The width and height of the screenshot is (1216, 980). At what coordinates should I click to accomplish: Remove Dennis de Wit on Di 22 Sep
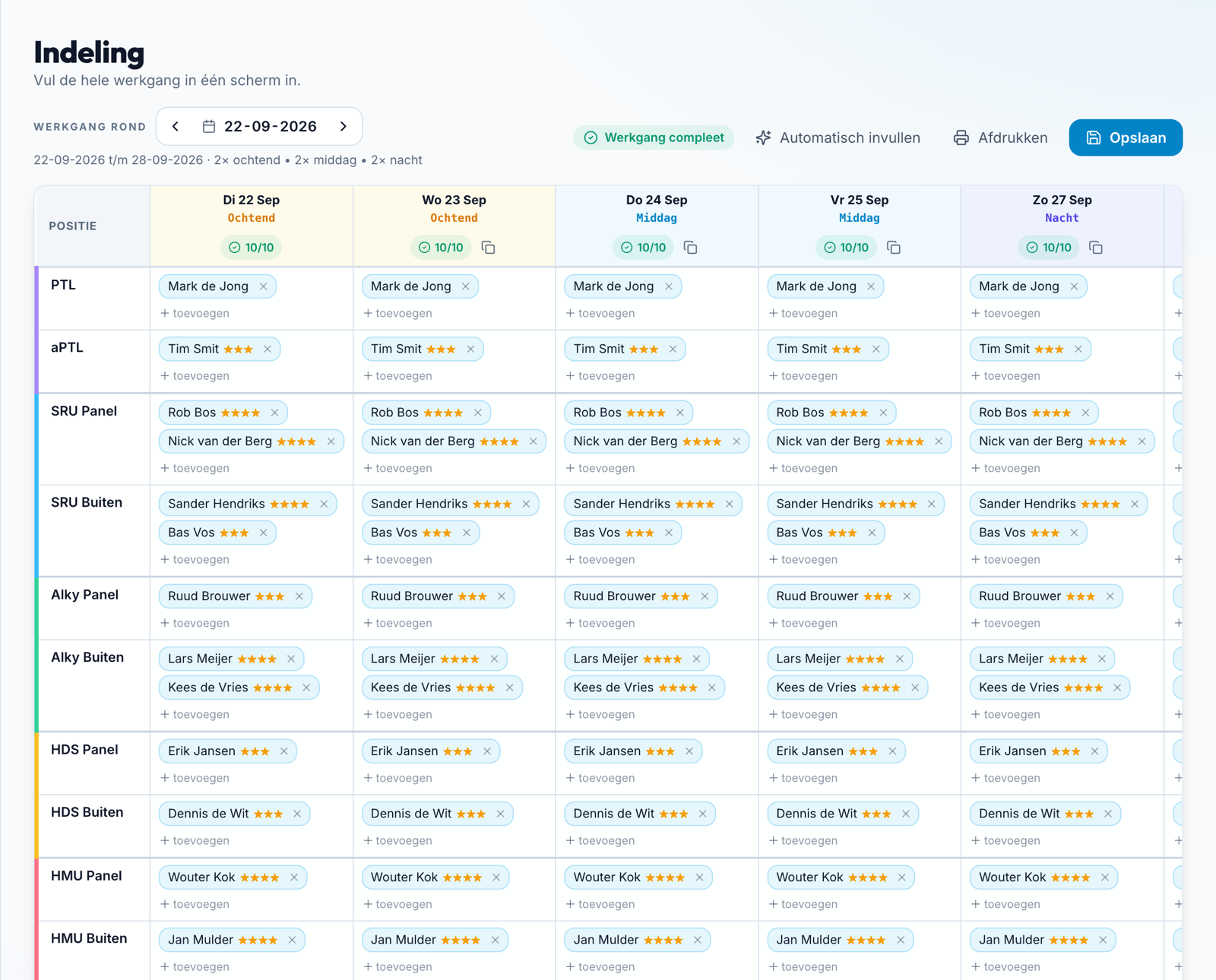297,814
